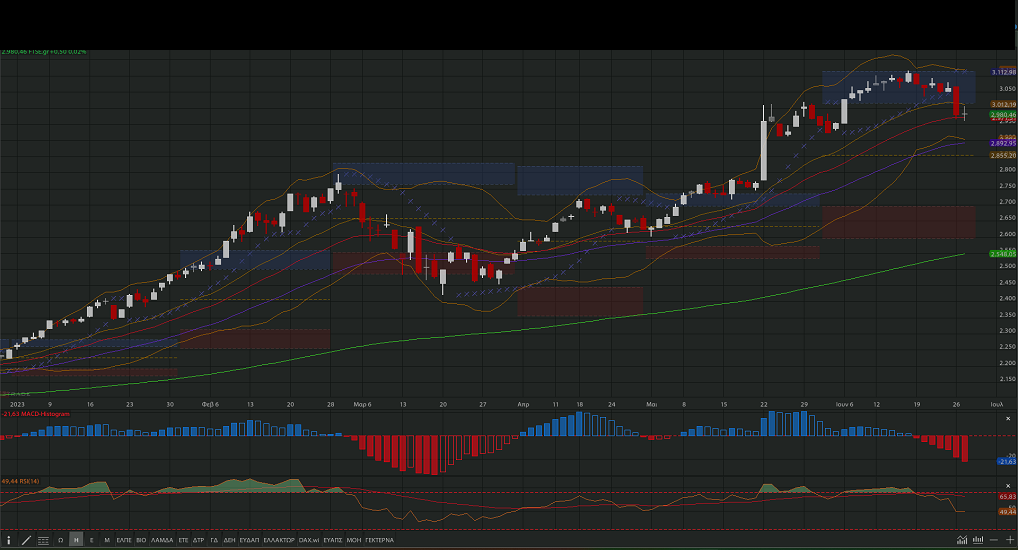Click the blue -21,63 MACD value tag
Viewport: 1018px width, 550px height.
point(1006,461)
